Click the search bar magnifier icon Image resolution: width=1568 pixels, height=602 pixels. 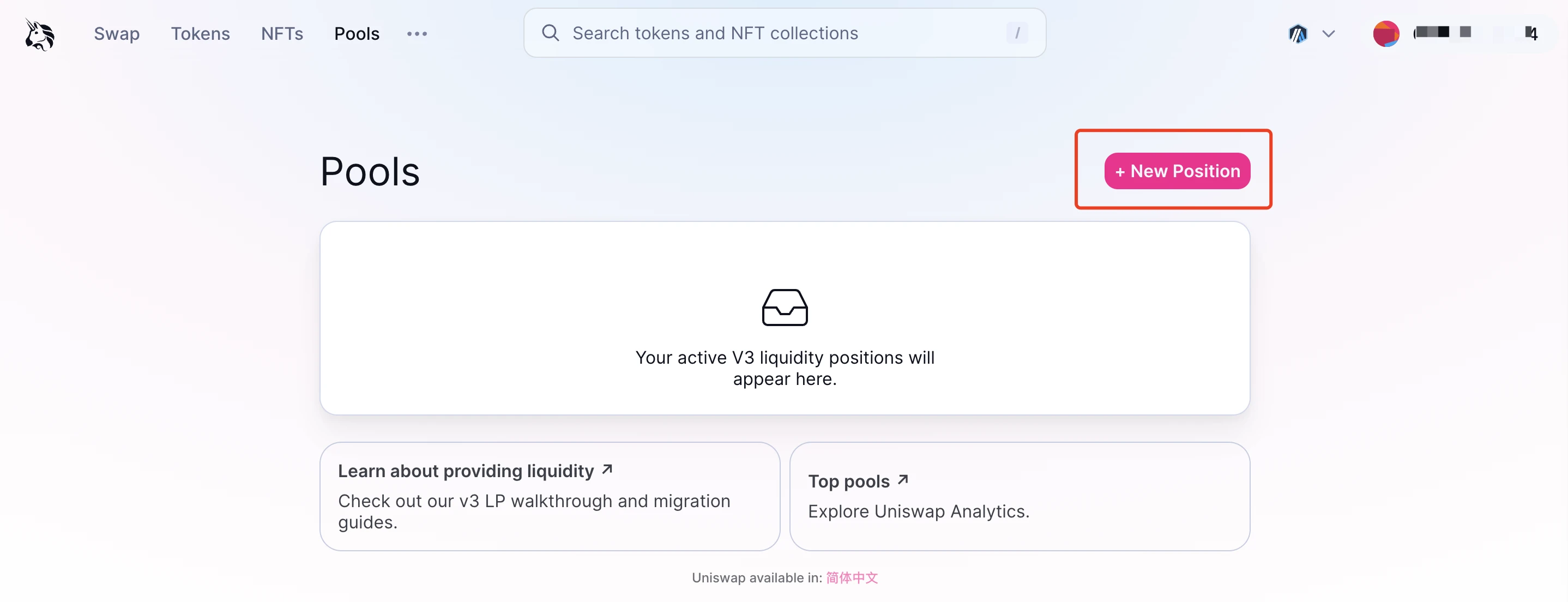click(x=550, y=33)
